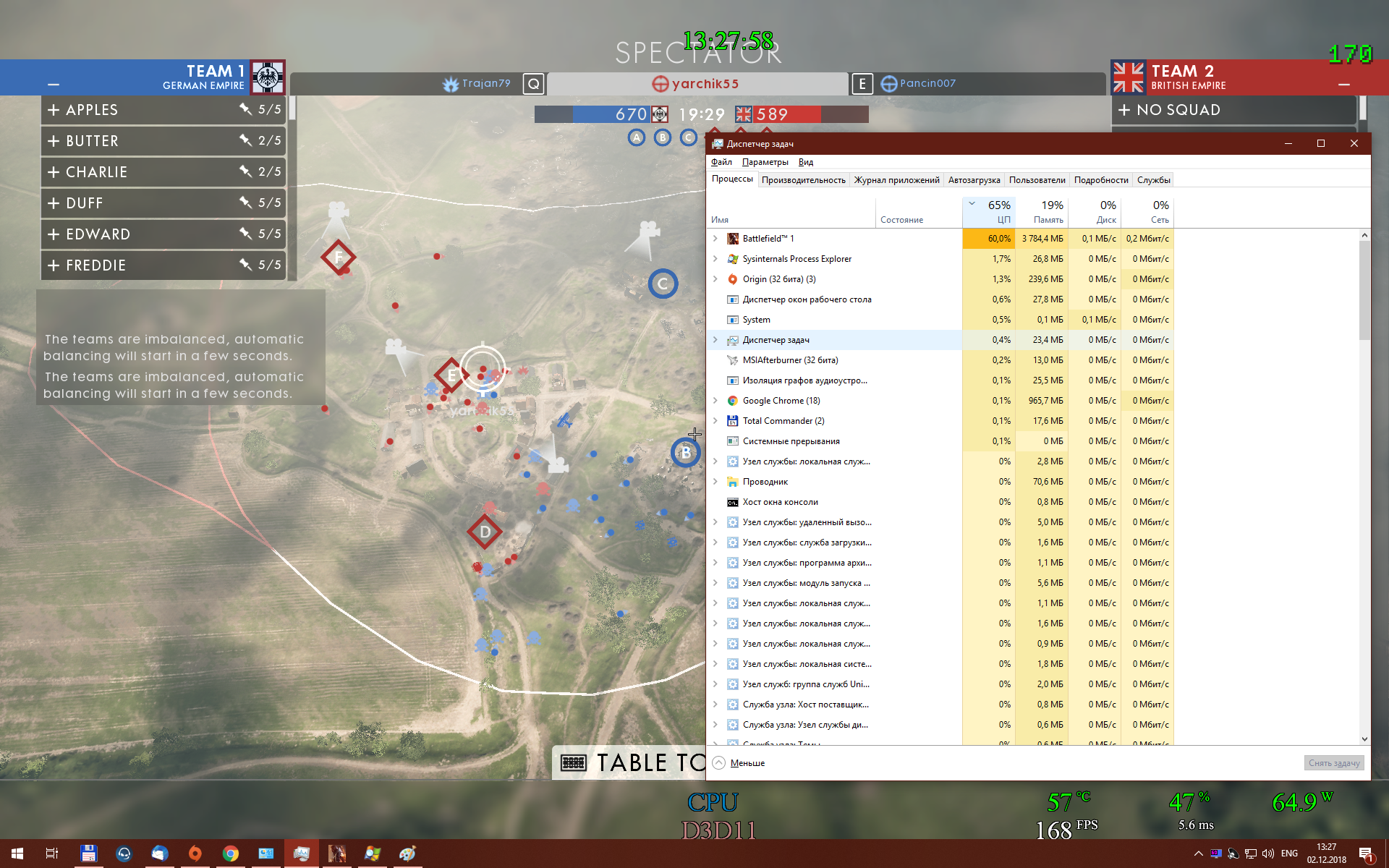Viewport: 1389px width, 868px height.
Task: Open the Параметры menu
Action: point(765,162)
